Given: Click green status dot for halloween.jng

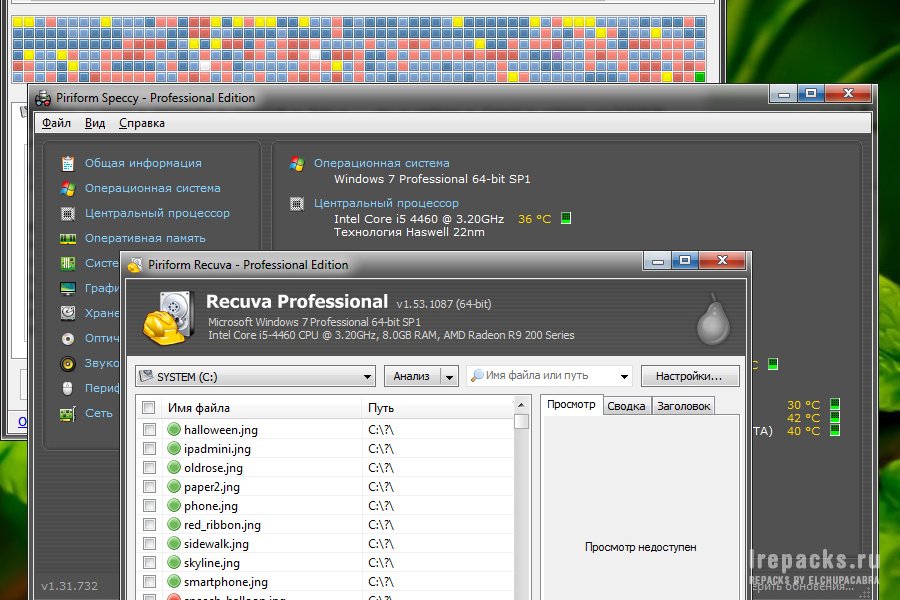Looking at the screenshot, I should click(174, 429).
